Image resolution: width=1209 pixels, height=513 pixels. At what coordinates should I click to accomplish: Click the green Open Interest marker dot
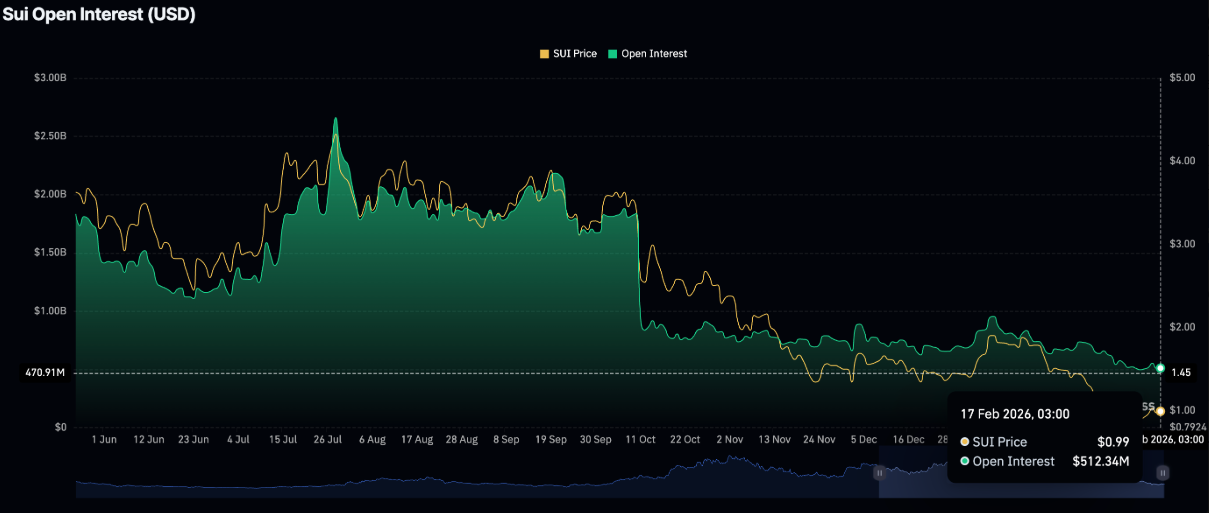(x=1160, y=368)
